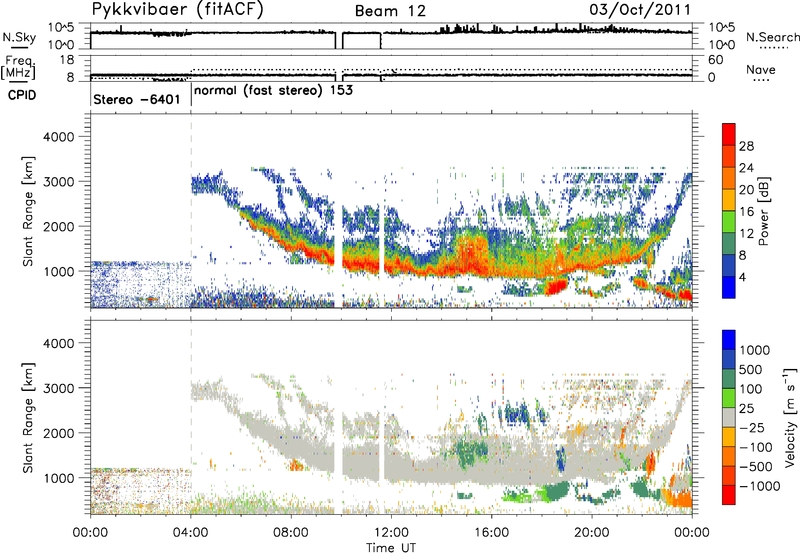Viewport: 800px width, 554px height.
Task: Click the 'Velocity [m s-1]' color bar label
Action: point(790,417)
